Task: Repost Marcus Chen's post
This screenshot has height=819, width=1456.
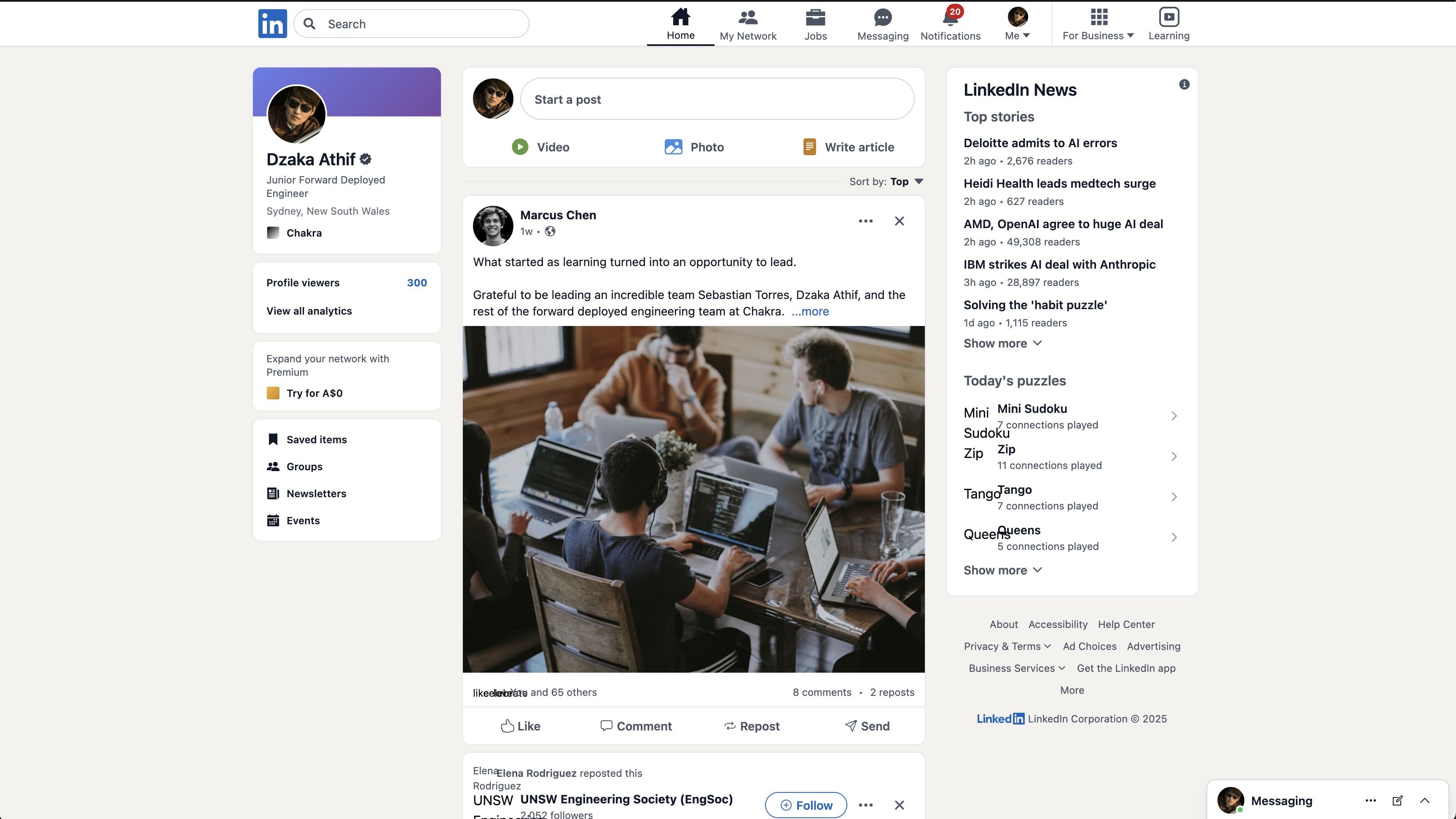Action: (752, 726)
